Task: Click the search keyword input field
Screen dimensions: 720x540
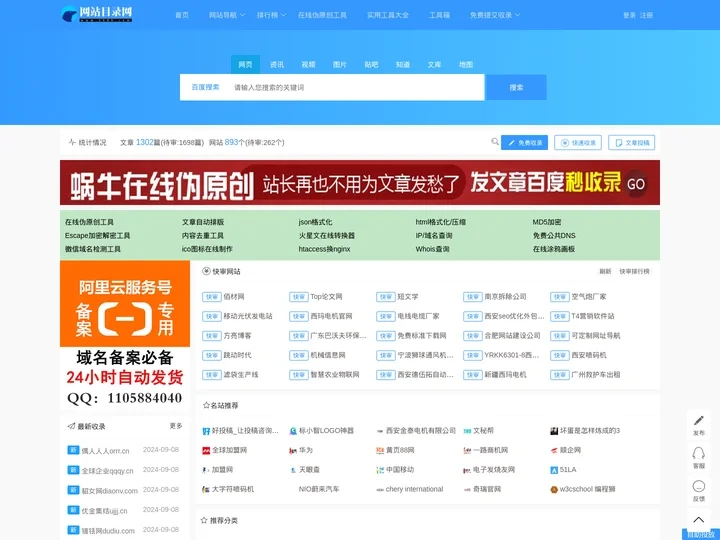Action: pyautogui.click(x=358, y=87)
